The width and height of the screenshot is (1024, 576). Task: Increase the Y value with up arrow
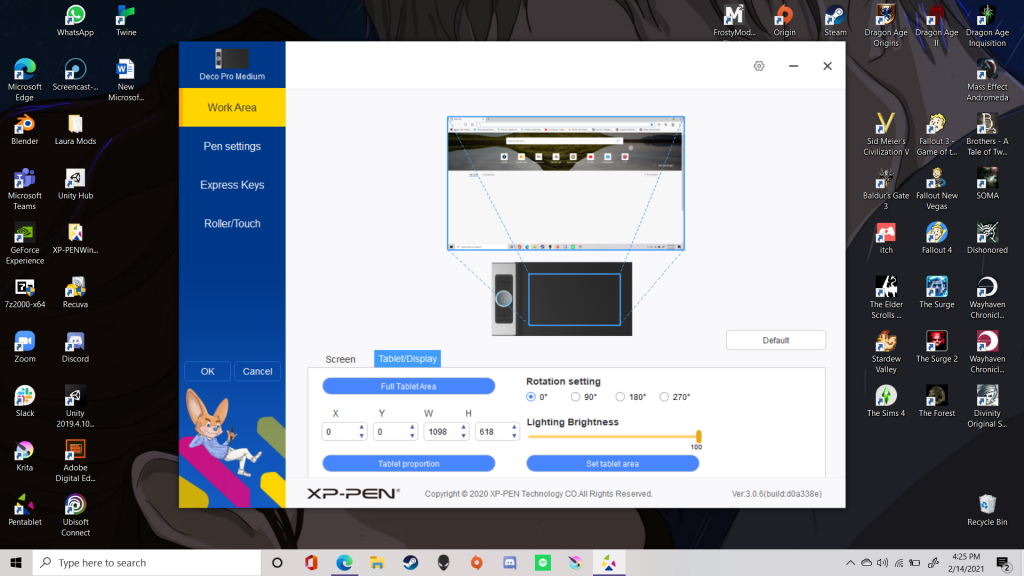tap(412, 428)
